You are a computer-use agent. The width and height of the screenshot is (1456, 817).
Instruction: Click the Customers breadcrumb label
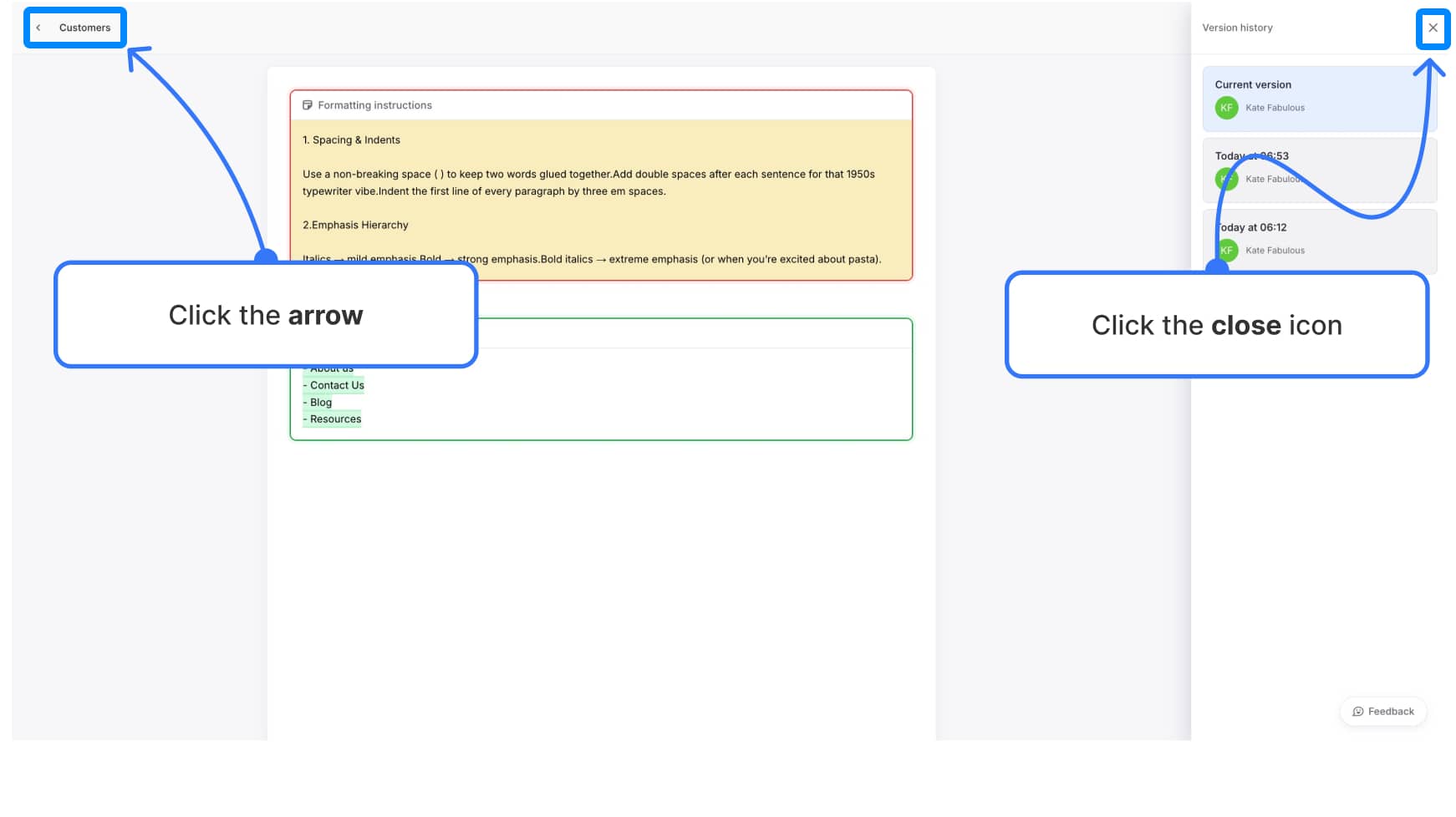point(84,28)
